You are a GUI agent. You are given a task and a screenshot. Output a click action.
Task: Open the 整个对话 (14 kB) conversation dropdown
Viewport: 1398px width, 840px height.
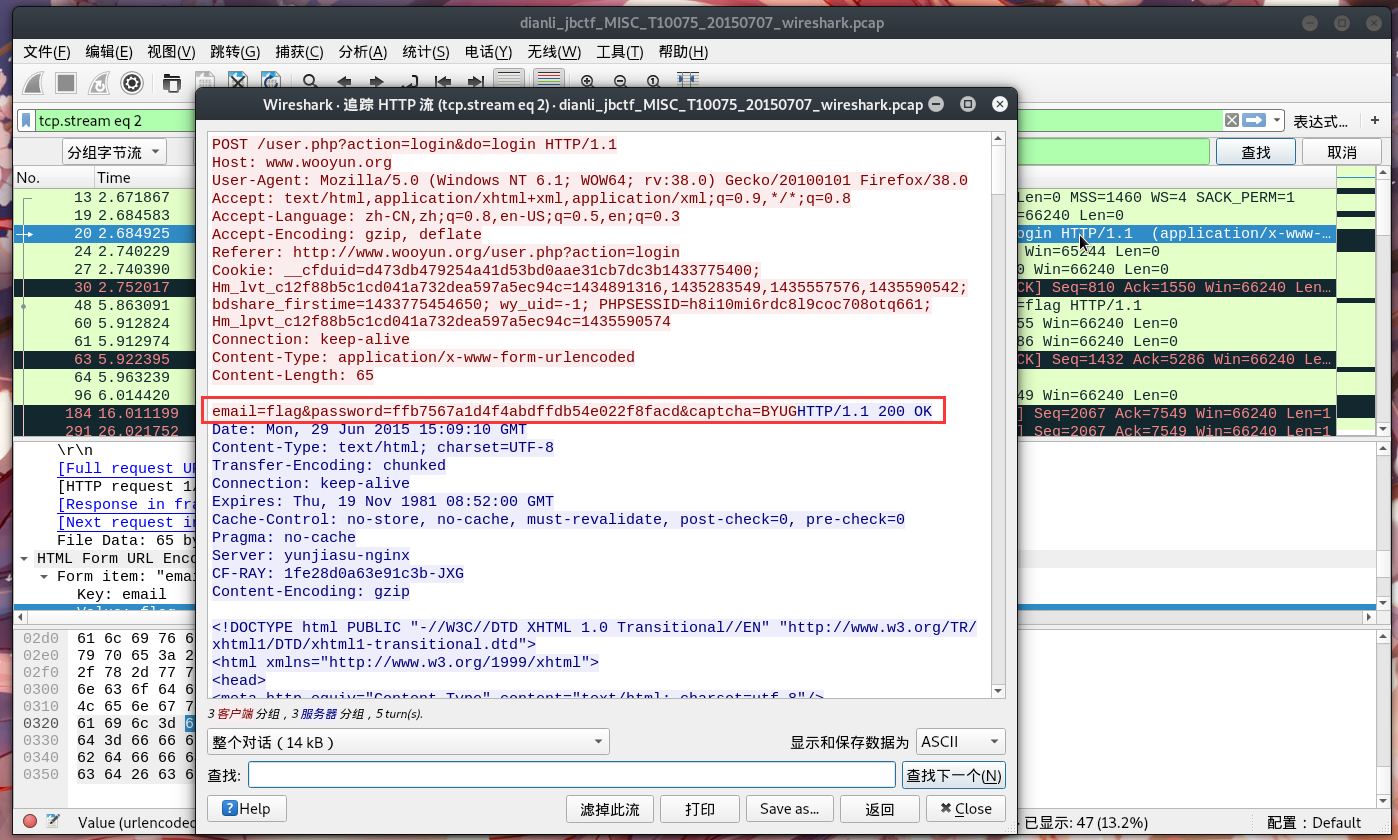[408, 742]
